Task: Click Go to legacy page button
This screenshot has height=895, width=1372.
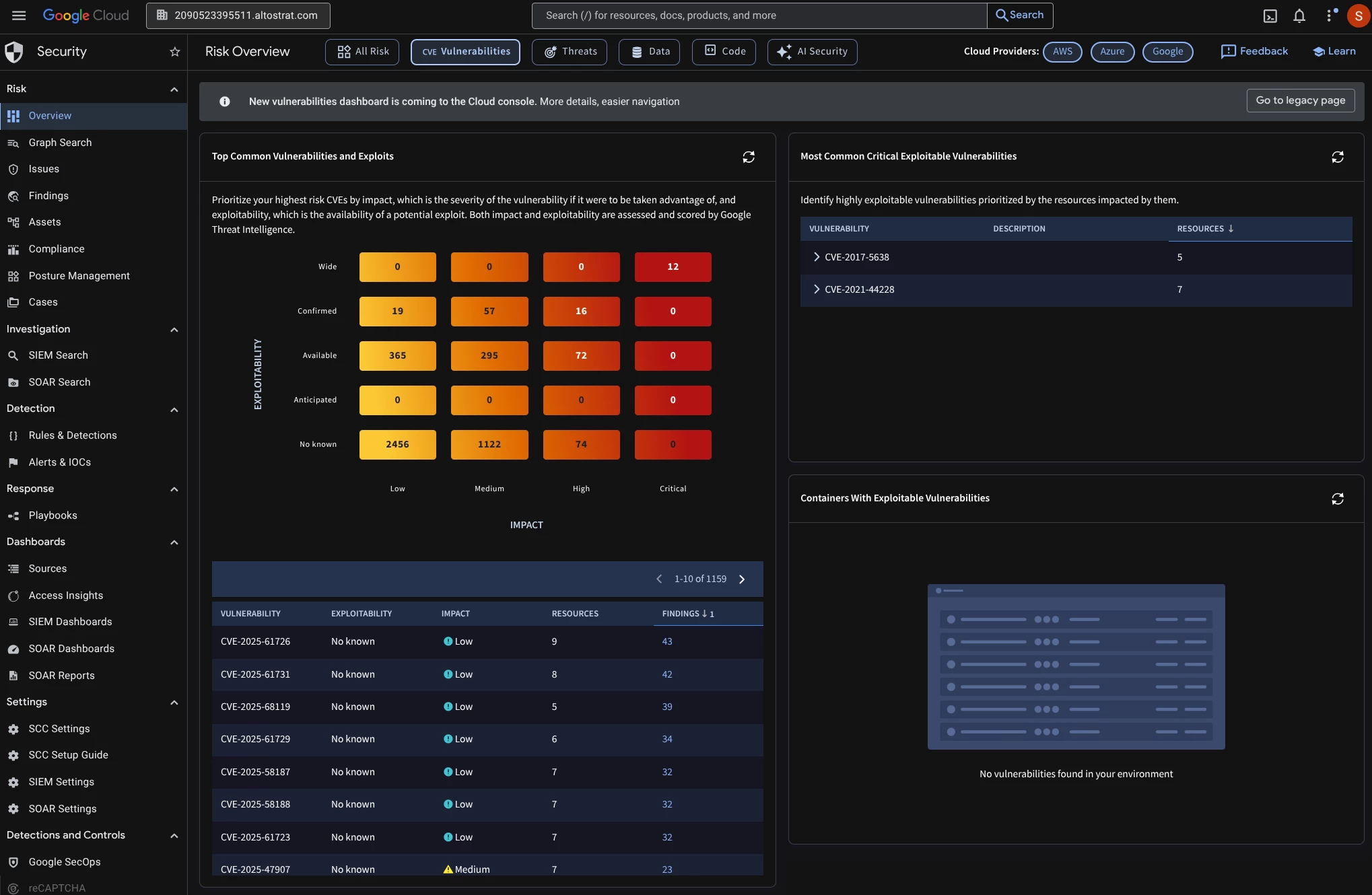Action: pos(1300,100)
